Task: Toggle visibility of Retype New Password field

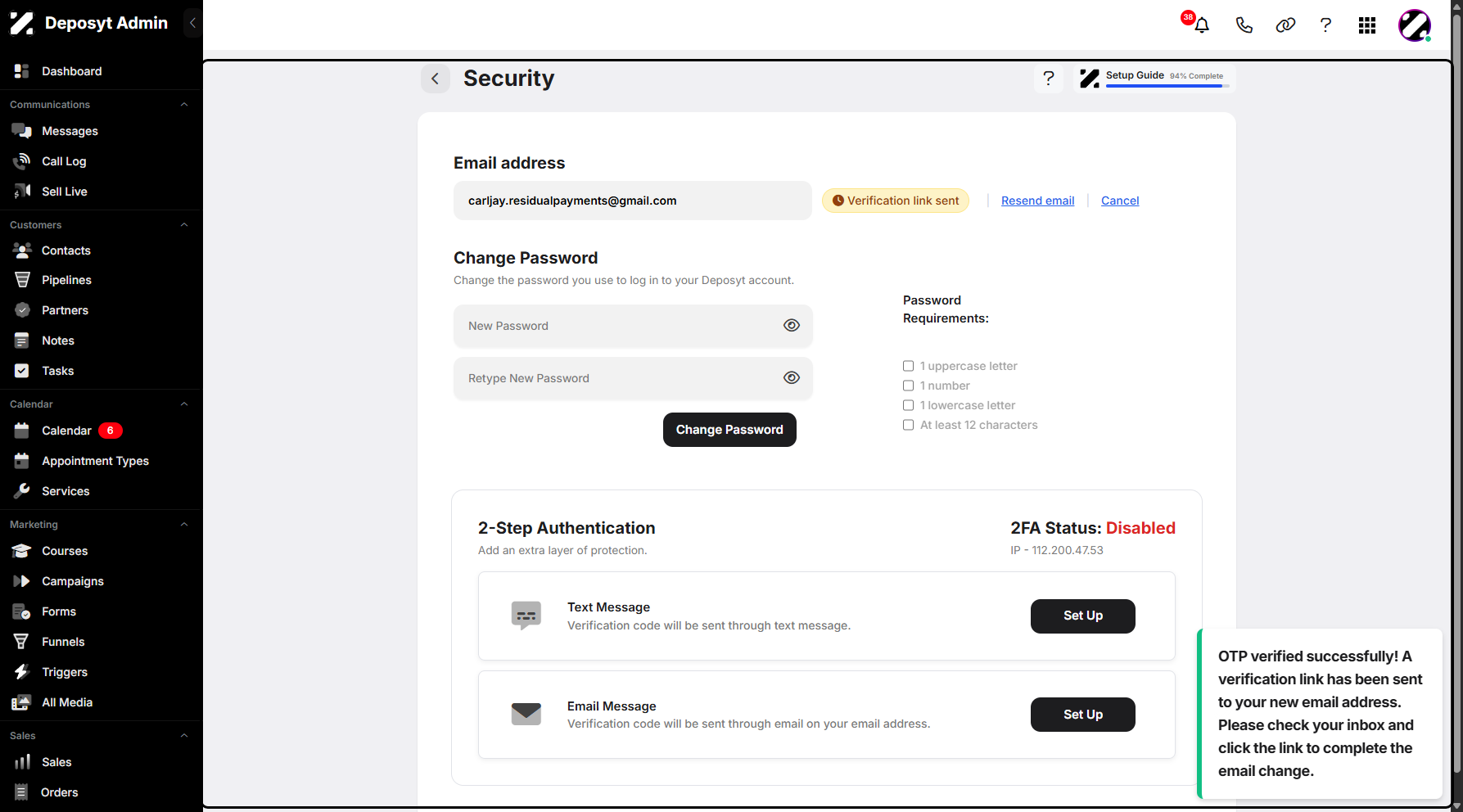Action: point(792,377)
